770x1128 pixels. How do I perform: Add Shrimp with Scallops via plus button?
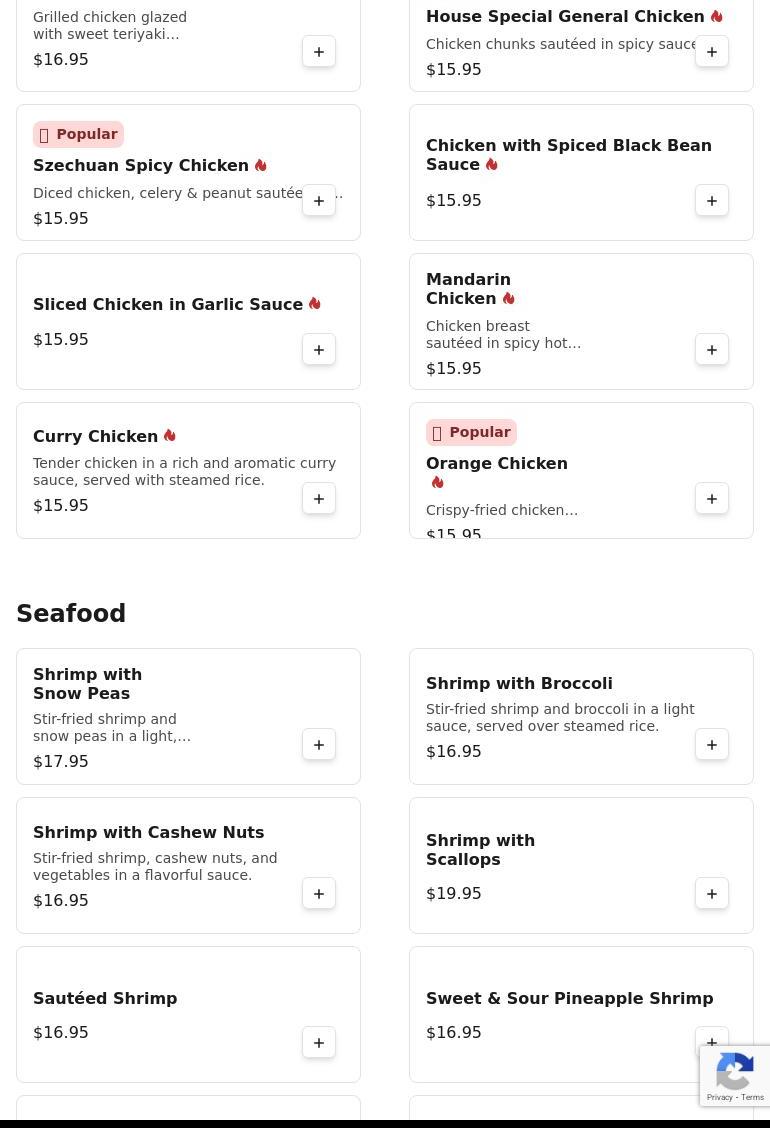(x=712, y=894)
